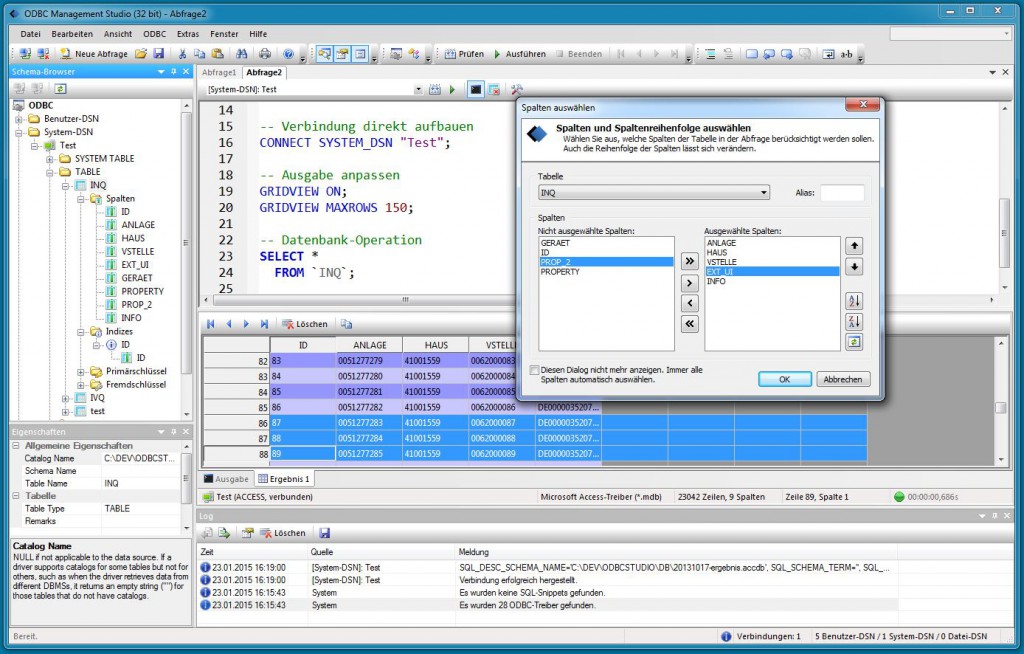The height and width of the screenshot is (654, 1024).
Task: Sort selected columns ascending A-Z
Action: [x=854, y=301]
